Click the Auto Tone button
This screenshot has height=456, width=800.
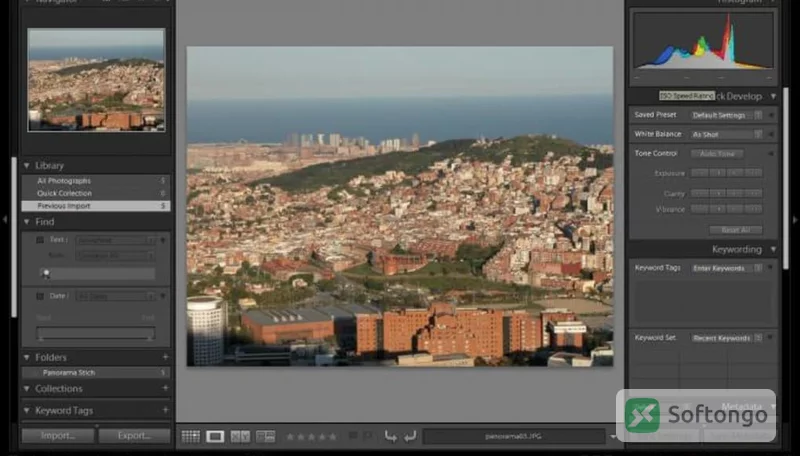[717, 154]
